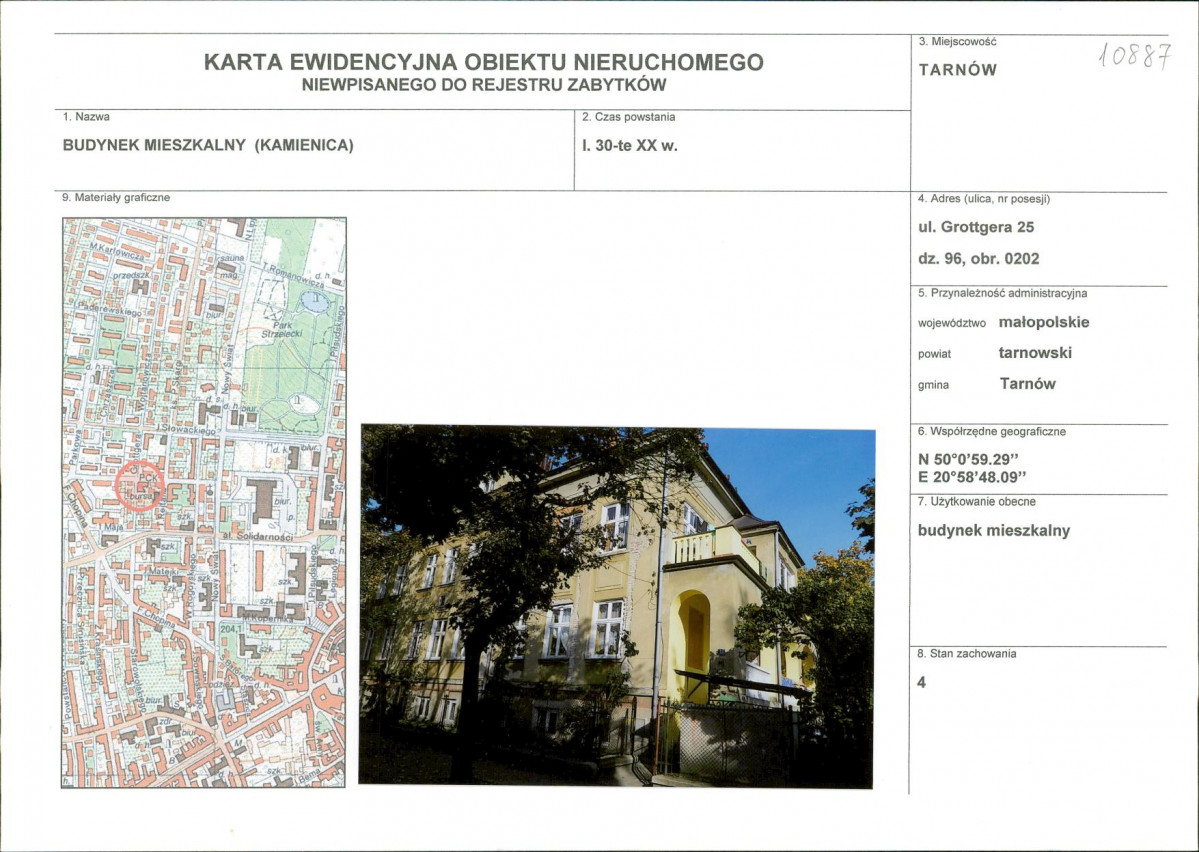Select the text 'BUDYNEK MIESZKALNY (KAMIENICA)'
The width and height of the screenshot is (1199, 852).
coord(208,145)
